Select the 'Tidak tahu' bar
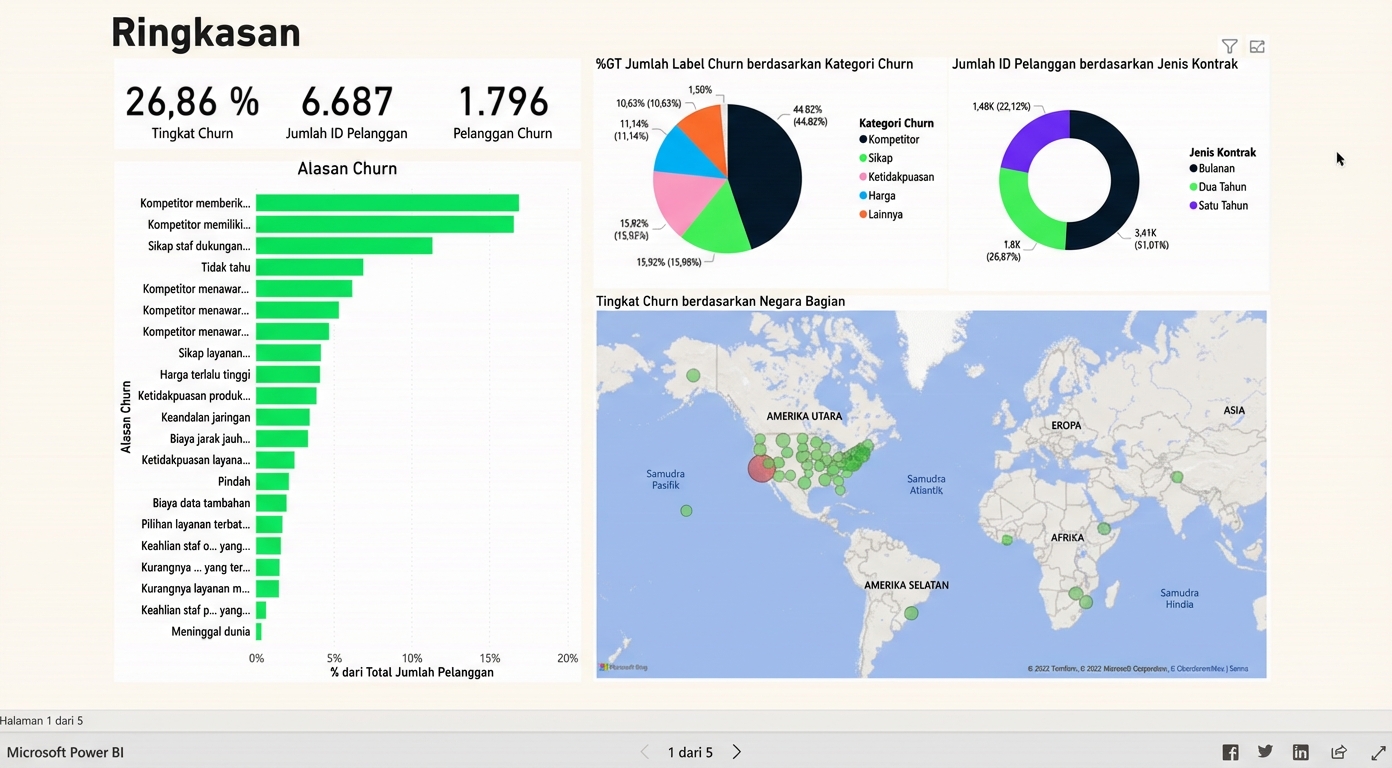 coord(309,267)
